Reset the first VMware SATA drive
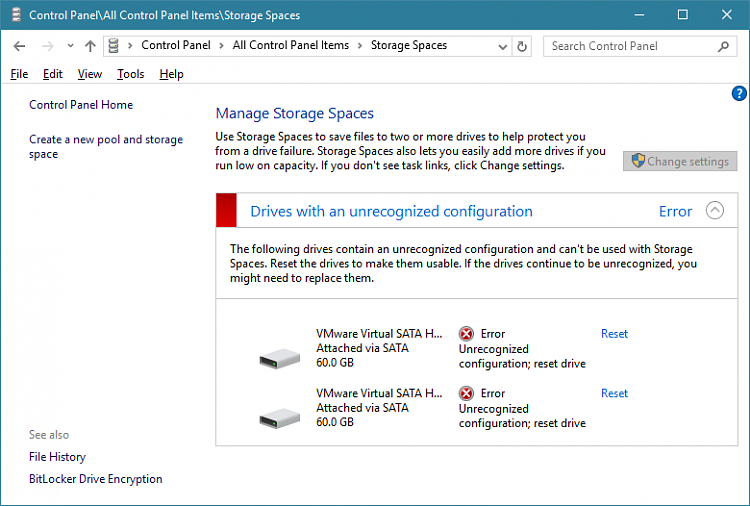Image resolution: width=750 pixels, height=506 pixels. click(x=614, y=334)
